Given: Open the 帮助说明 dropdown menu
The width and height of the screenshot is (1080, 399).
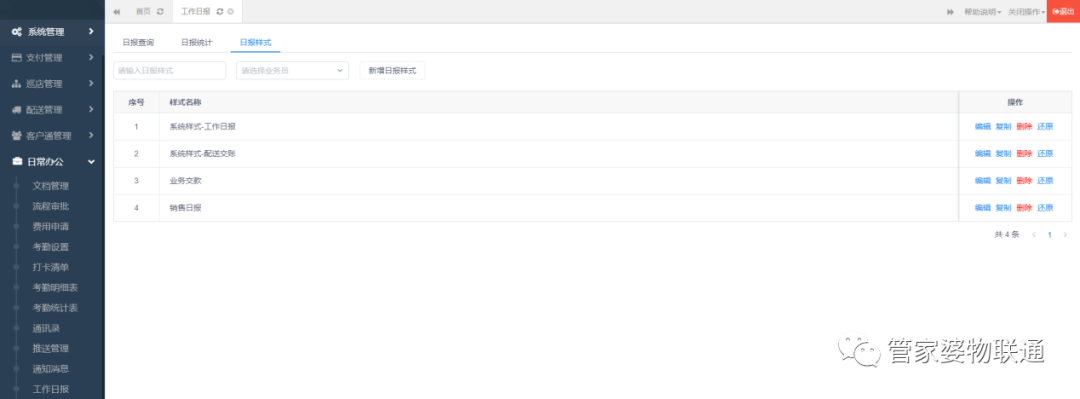Looking at the screenshot, I should click(x=983, y=12).
